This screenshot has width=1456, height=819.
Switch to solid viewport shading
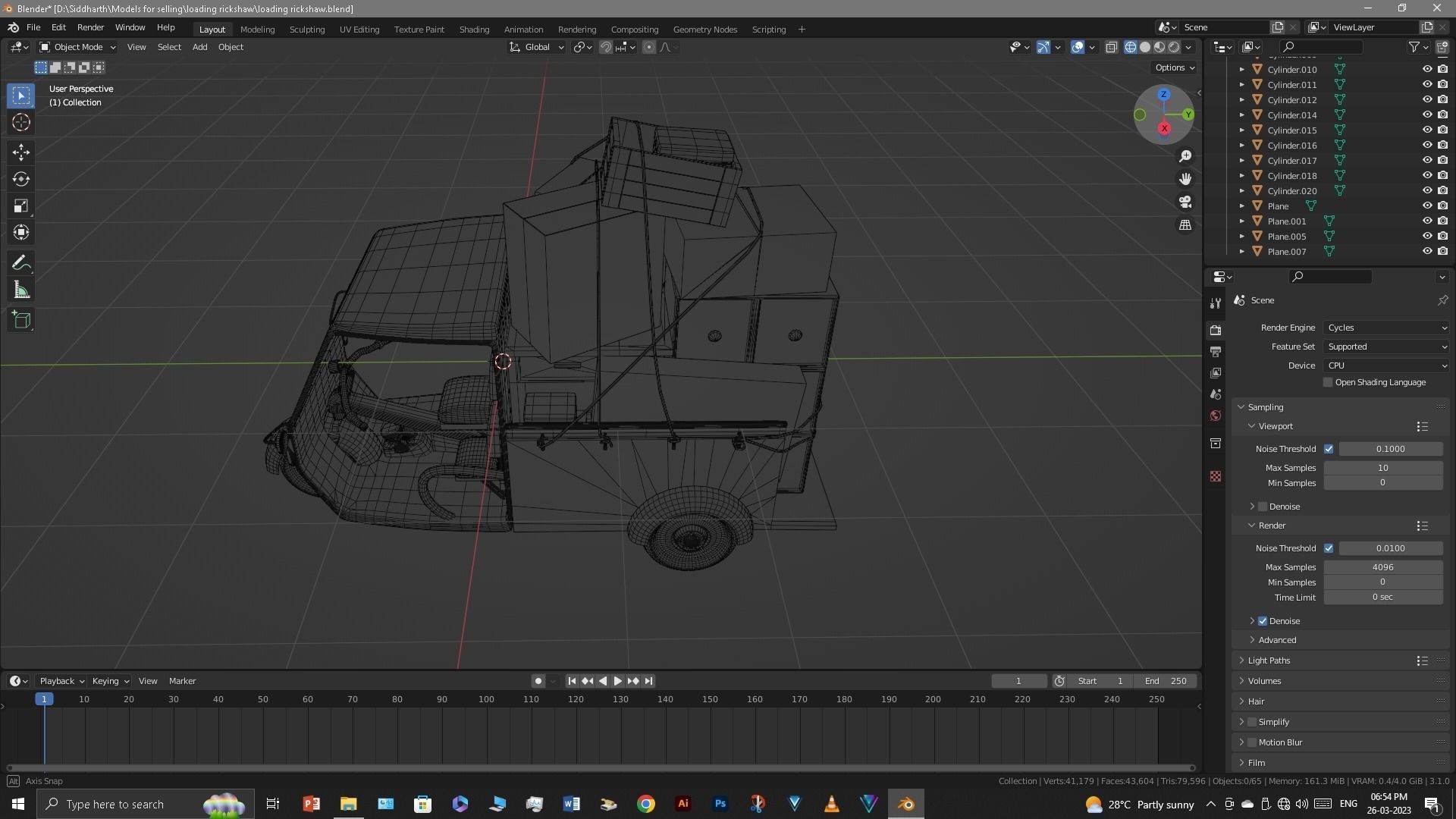tap(1145, 47)
